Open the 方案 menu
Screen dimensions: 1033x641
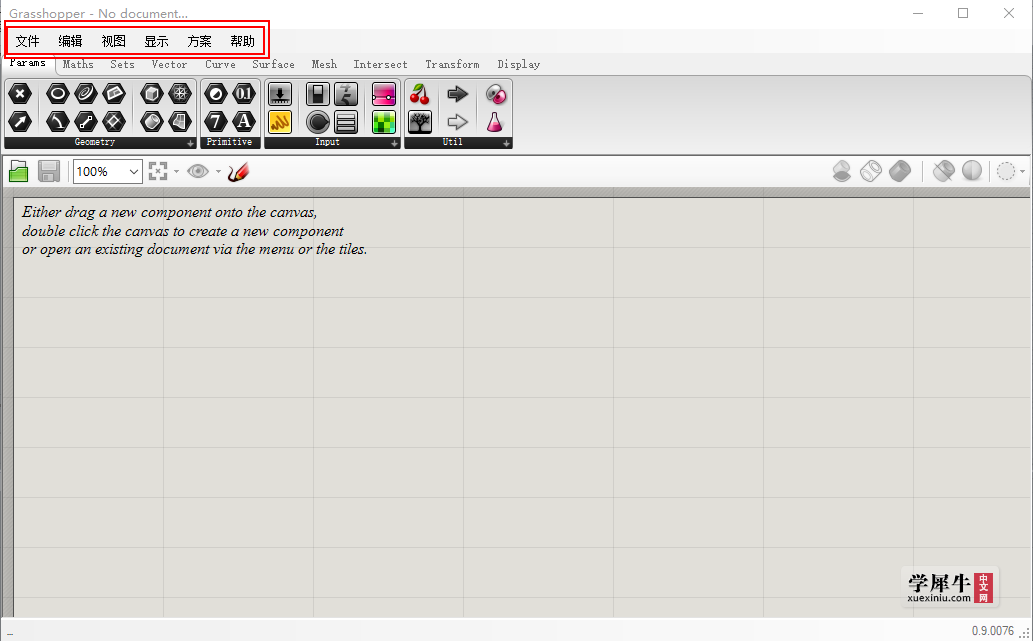pos(200,42)
